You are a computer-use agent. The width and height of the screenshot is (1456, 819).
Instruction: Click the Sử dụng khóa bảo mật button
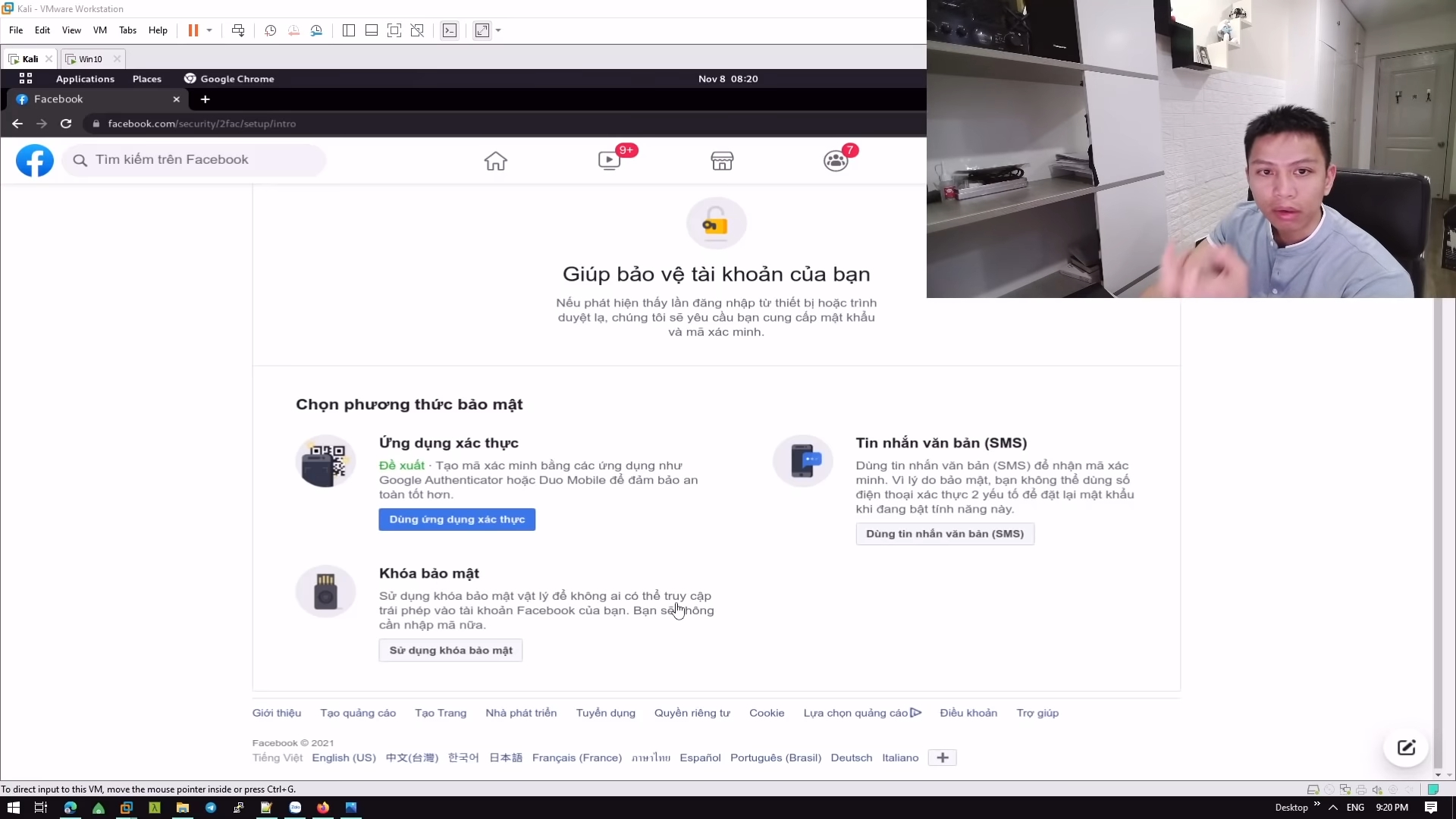(450, 651)
